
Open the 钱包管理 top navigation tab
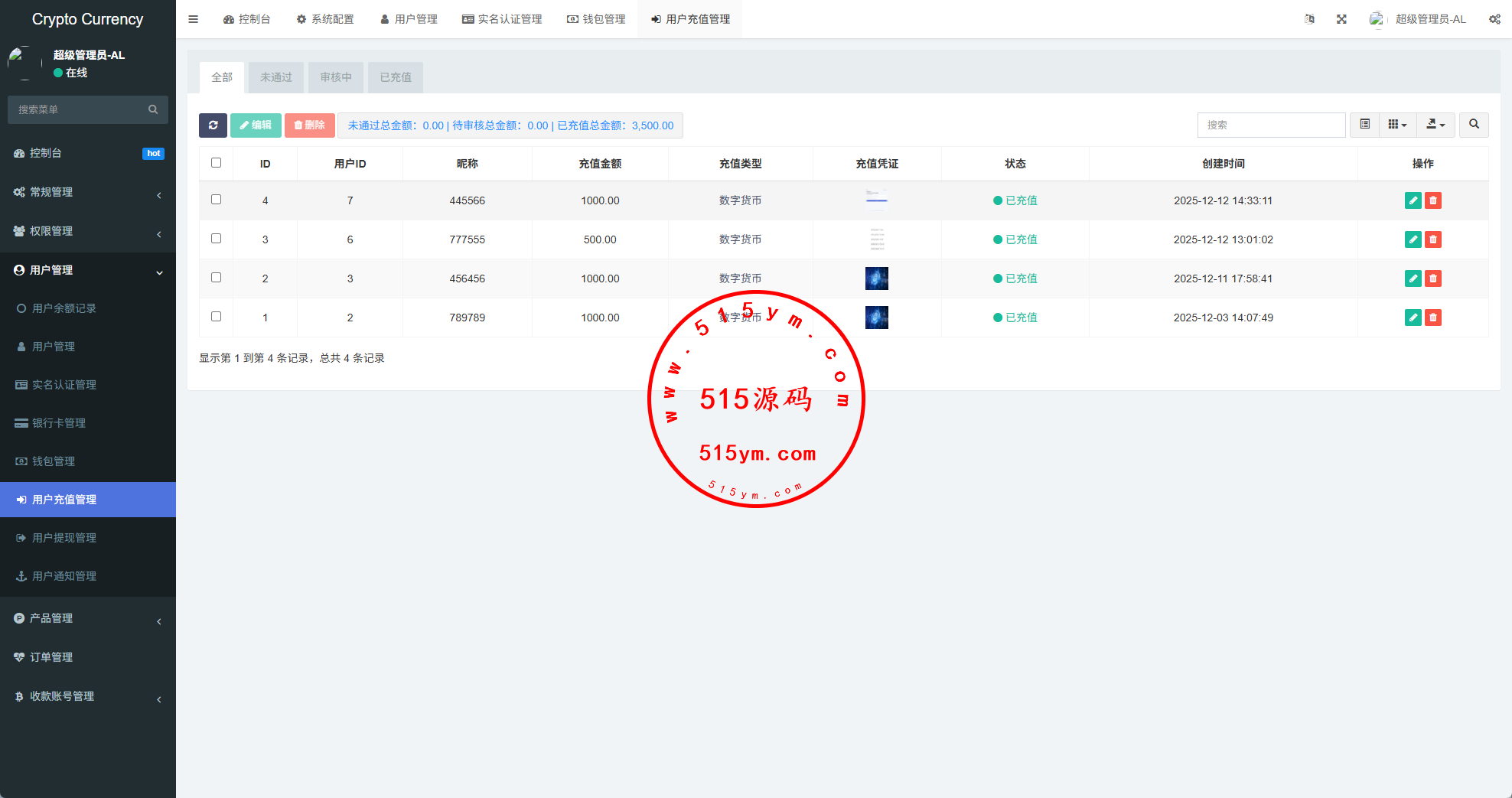point(596,19)
